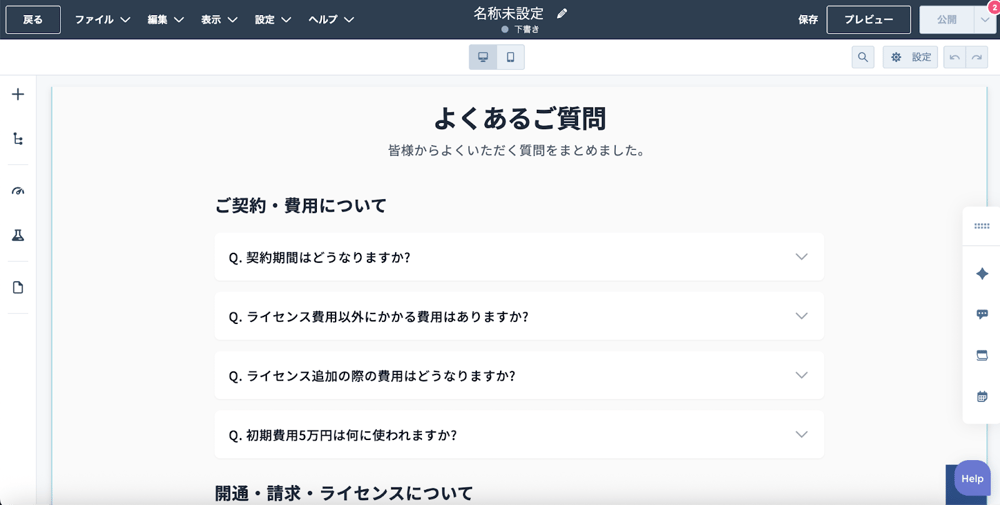
Task: Click the 戻る button
Action: point(33,20)
